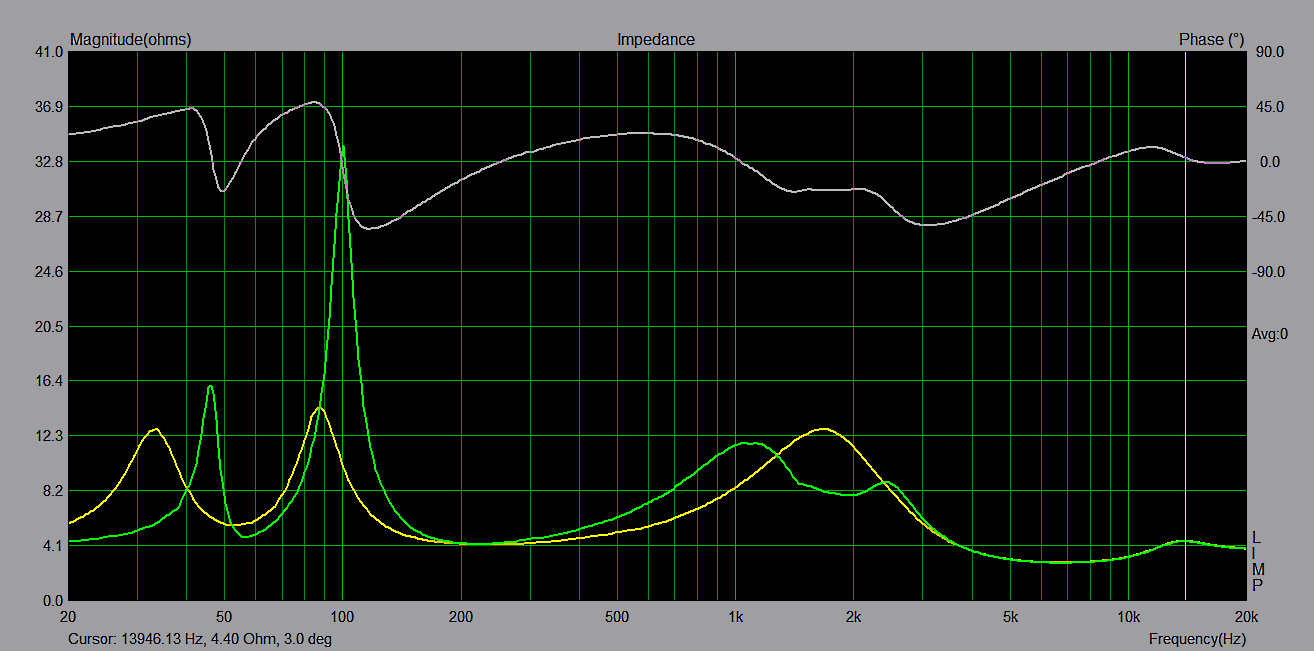Click the '5k' frequency axis label
The image size is (1314, 651).
click(1010, 616)
